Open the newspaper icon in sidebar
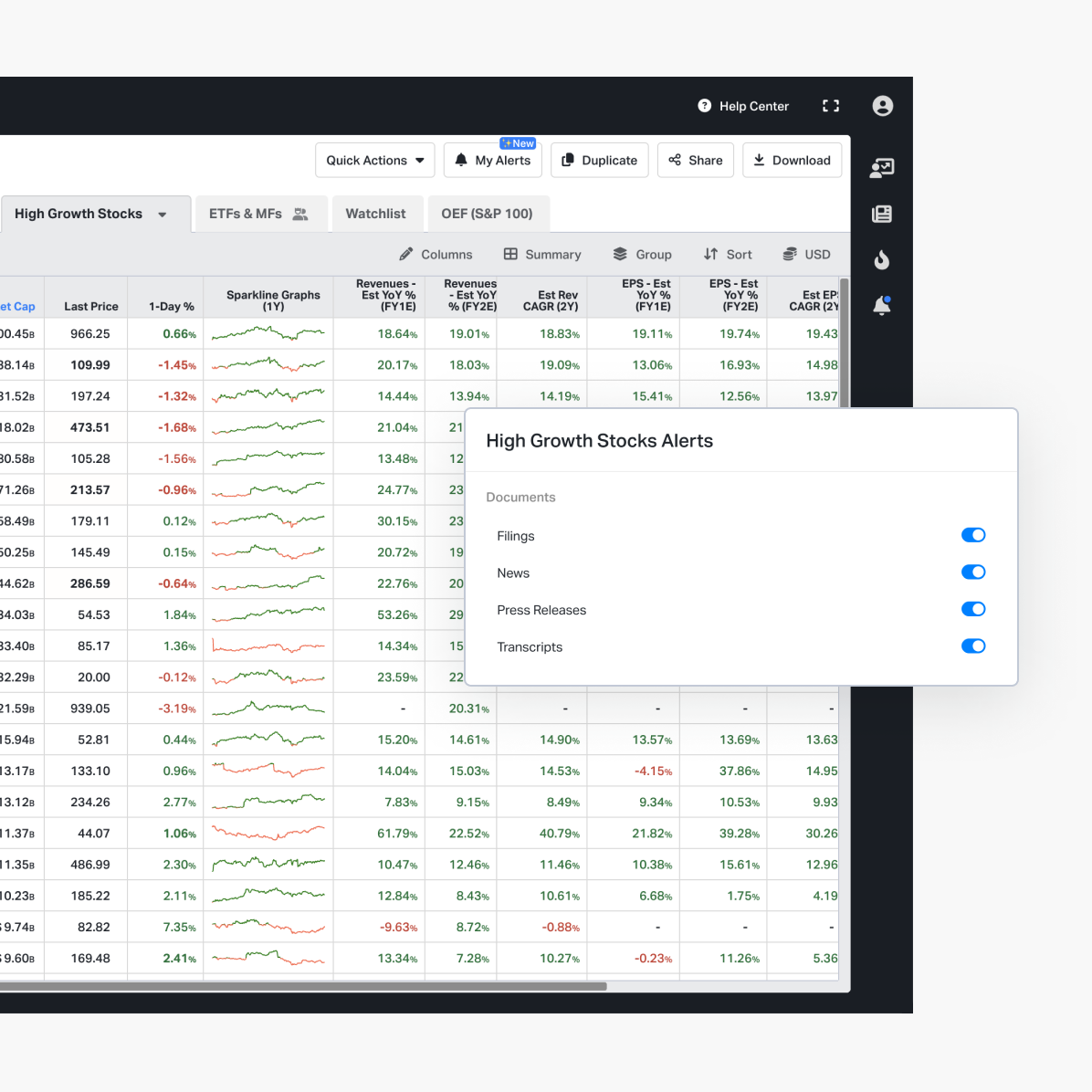 coord(882,214)
